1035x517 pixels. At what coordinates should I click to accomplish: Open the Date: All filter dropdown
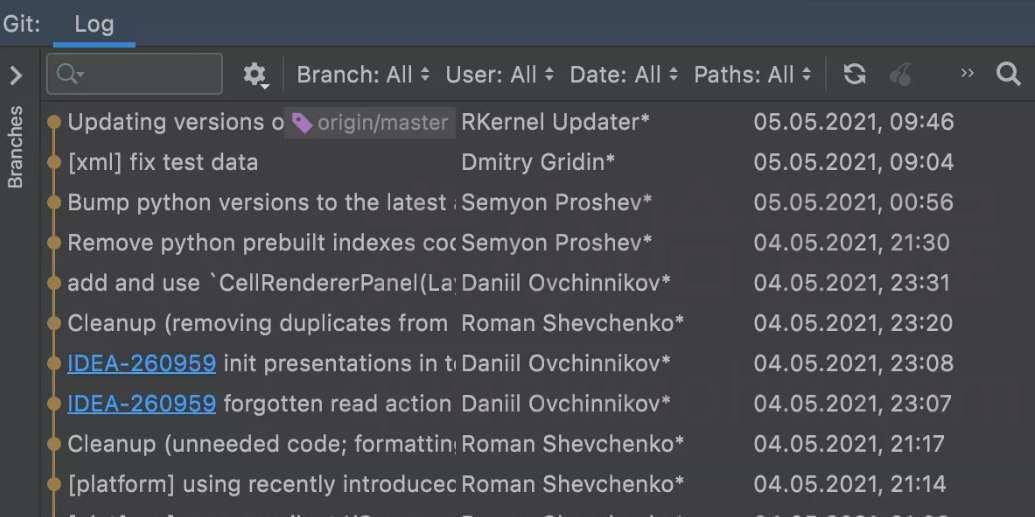[624, 75]
